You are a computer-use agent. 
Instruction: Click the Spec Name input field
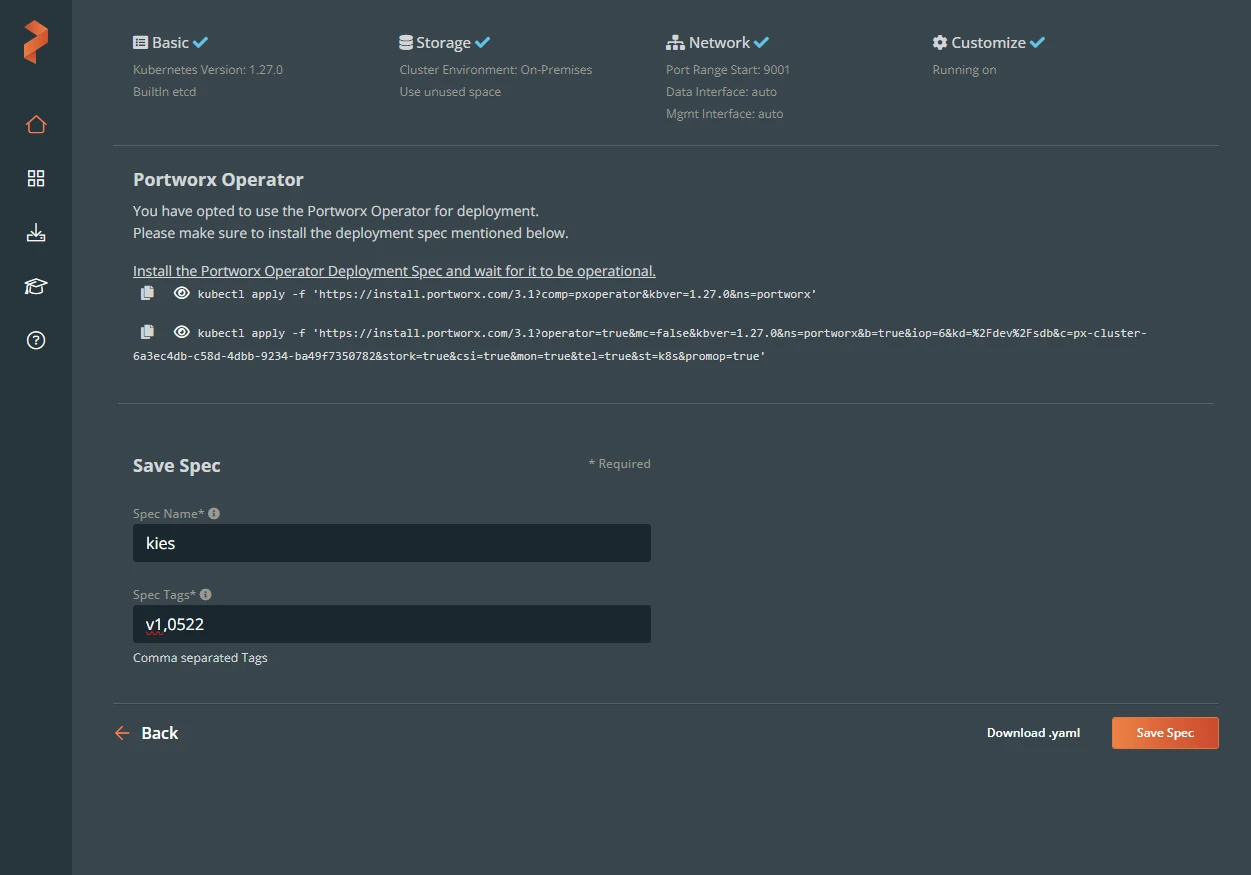(392, 543)
